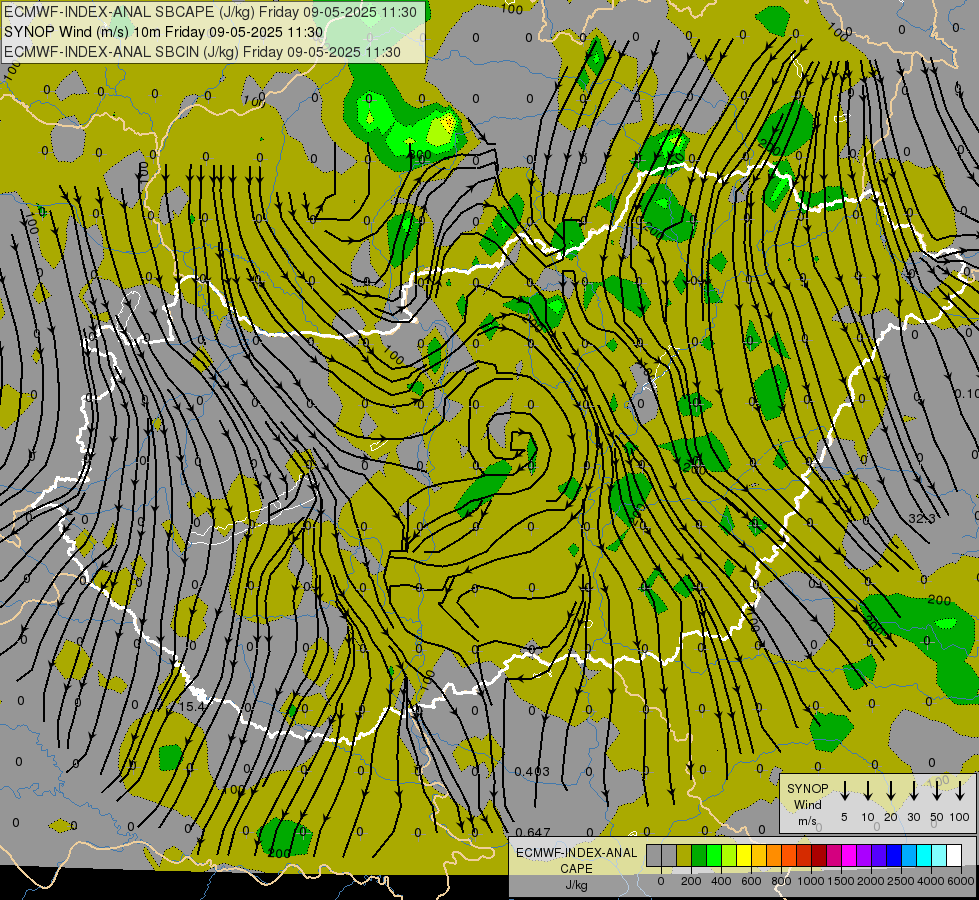Pick the bright magenta swatch after 1500
The height and width of the screenshot is (900, 979).
point(849,855)
